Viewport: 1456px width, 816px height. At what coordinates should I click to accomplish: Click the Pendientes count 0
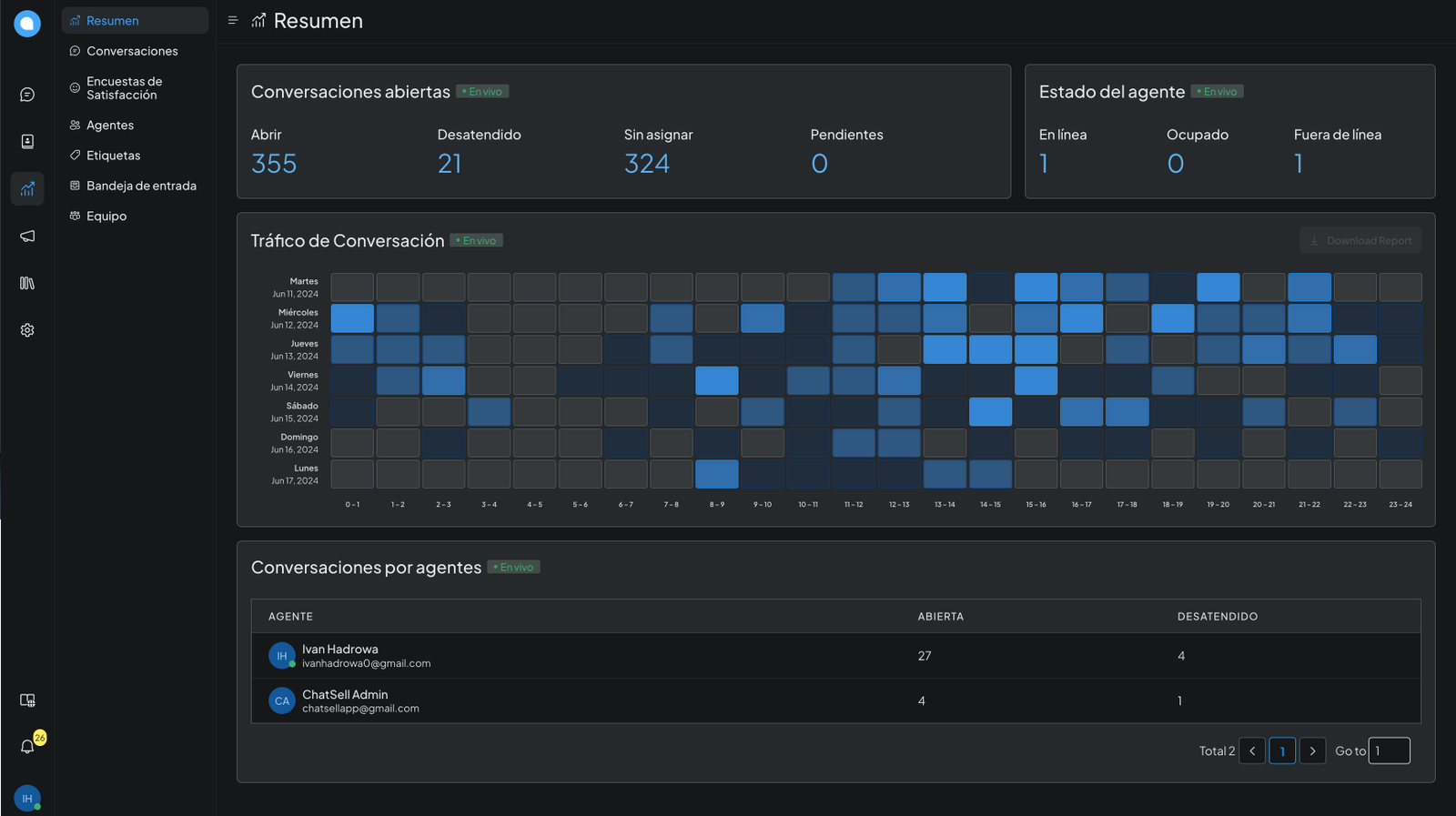point(819,164)
